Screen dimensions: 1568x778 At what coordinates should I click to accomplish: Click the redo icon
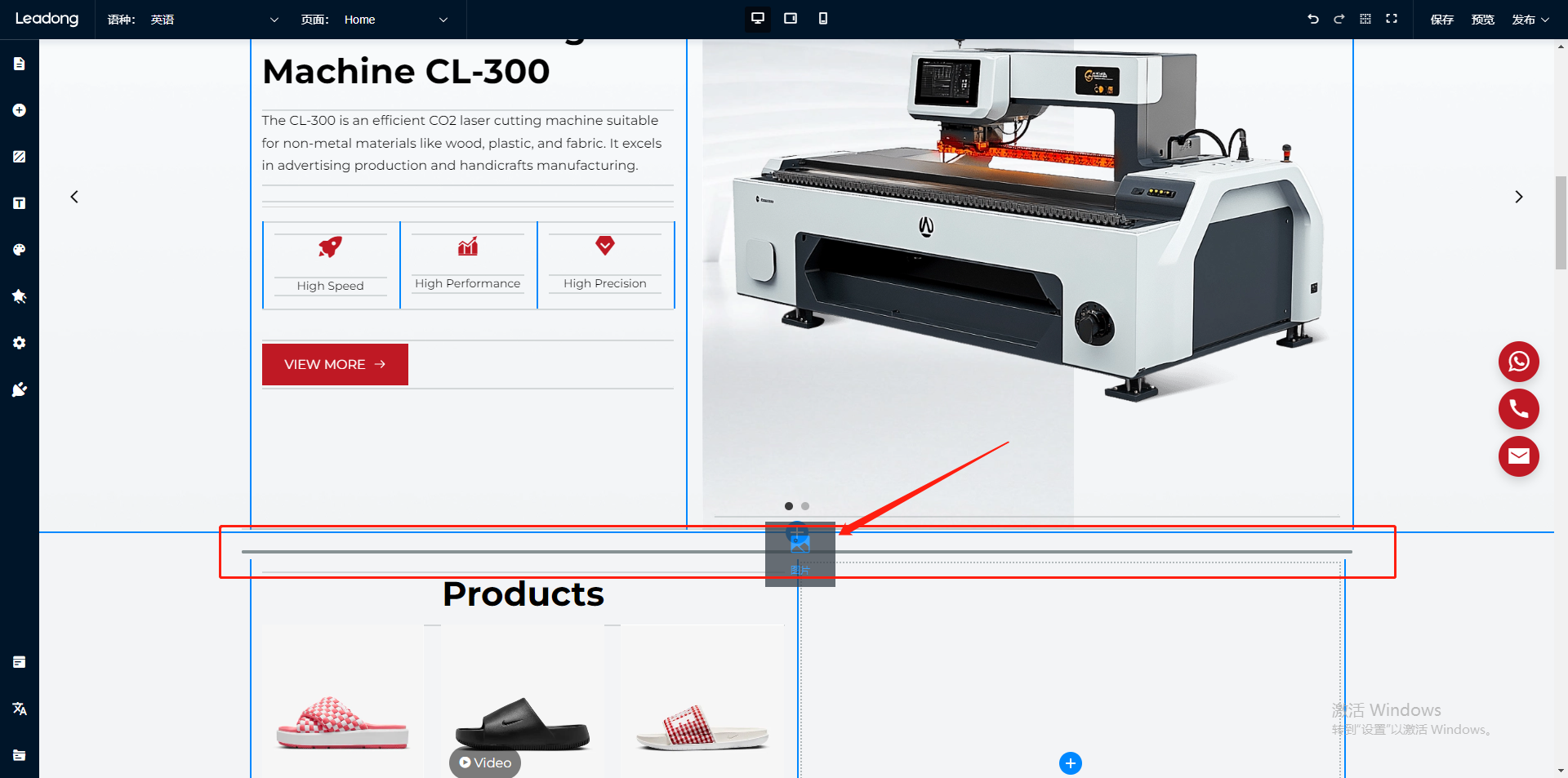click(1339, 19)
